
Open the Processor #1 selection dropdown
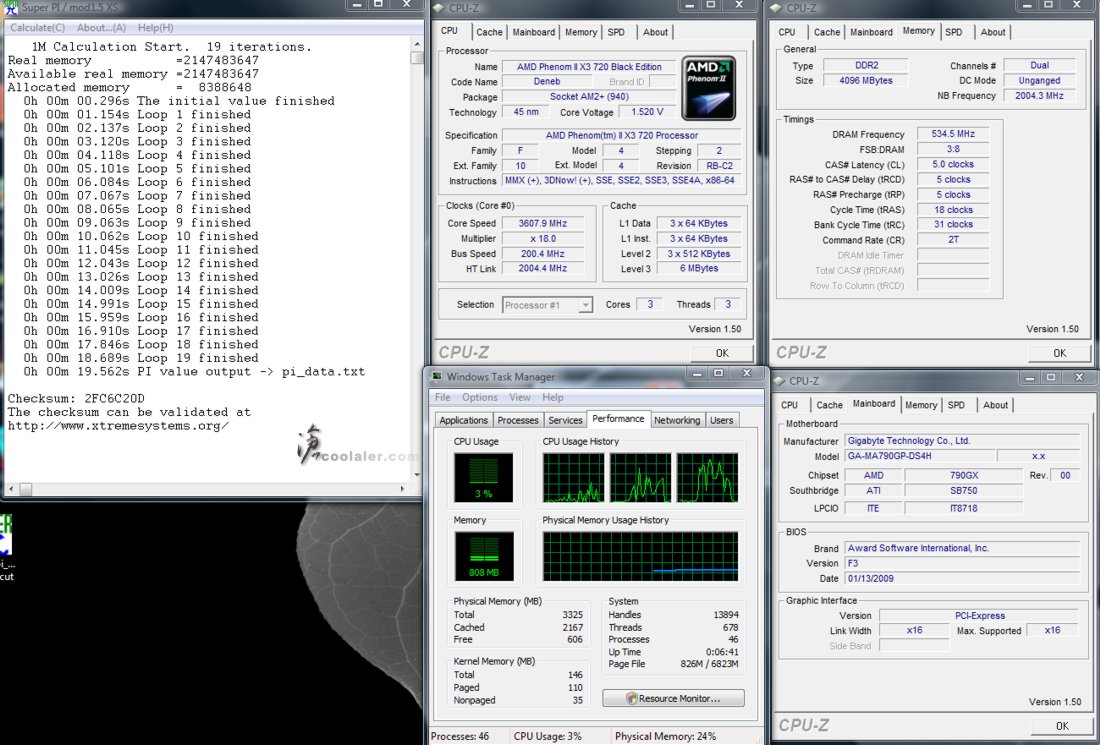548,305
